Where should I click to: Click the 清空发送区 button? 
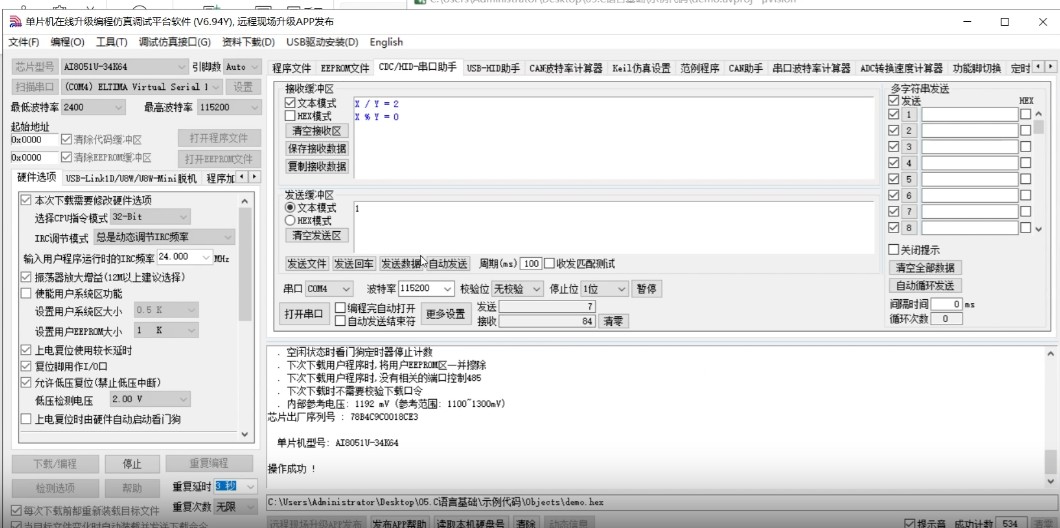(316, 236)
